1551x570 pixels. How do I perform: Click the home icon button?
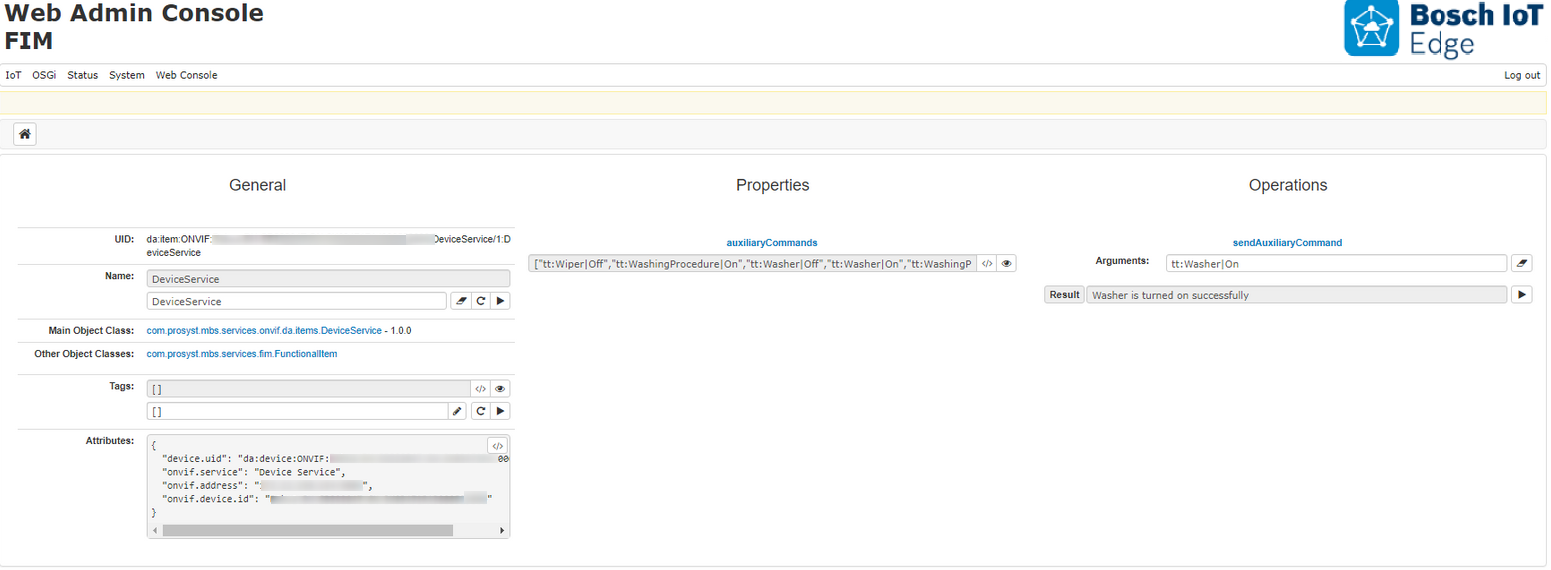click(x=25, y=134)
